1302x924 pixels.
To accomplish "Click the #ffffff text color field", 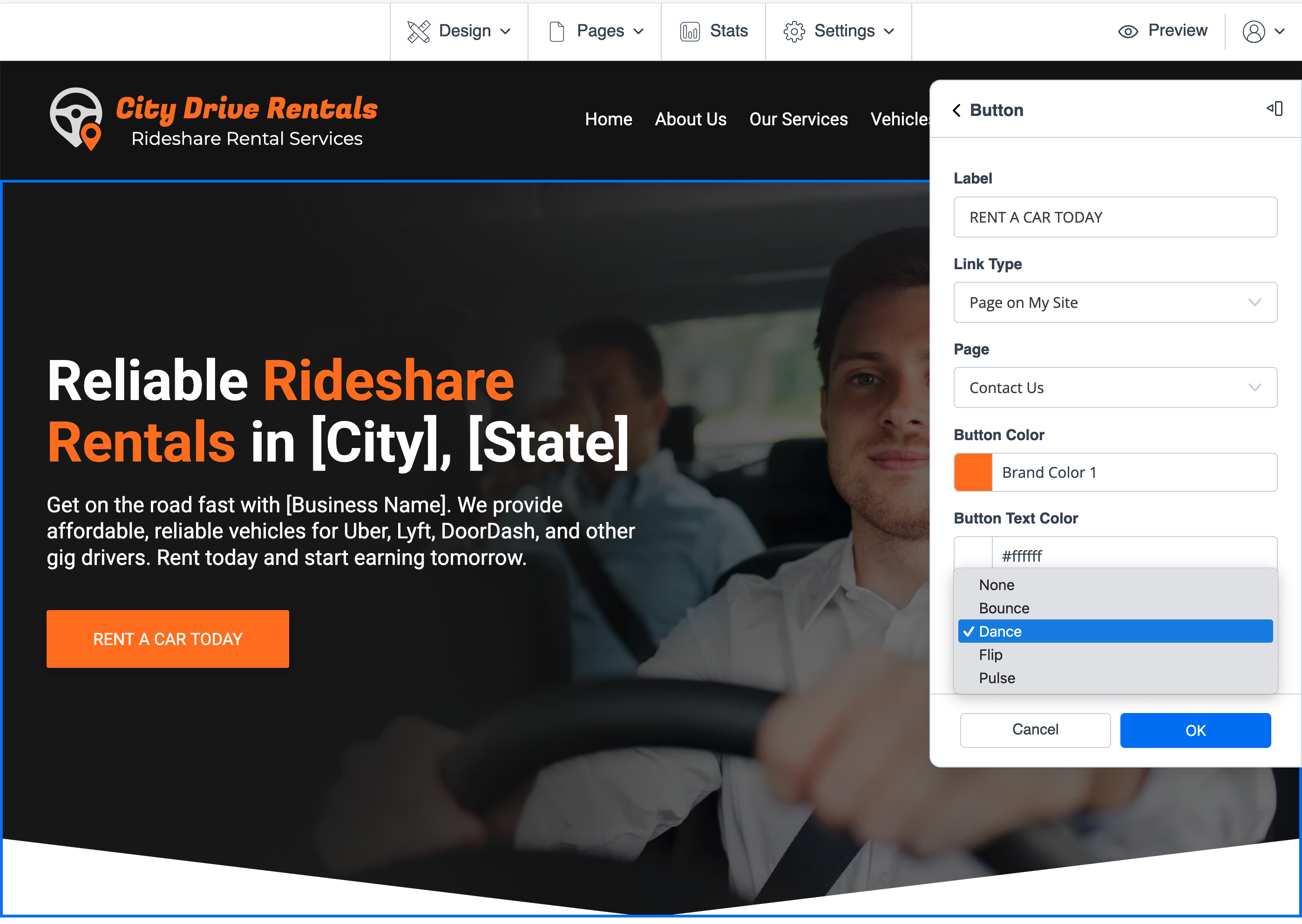I will pos(1134,553).
